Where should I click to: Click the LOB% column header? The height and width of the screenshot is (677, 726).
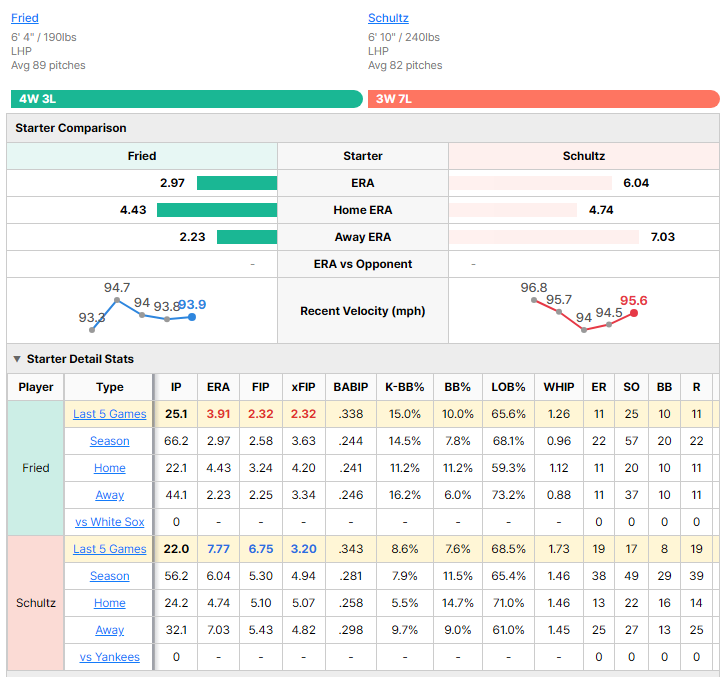(508, 387)
